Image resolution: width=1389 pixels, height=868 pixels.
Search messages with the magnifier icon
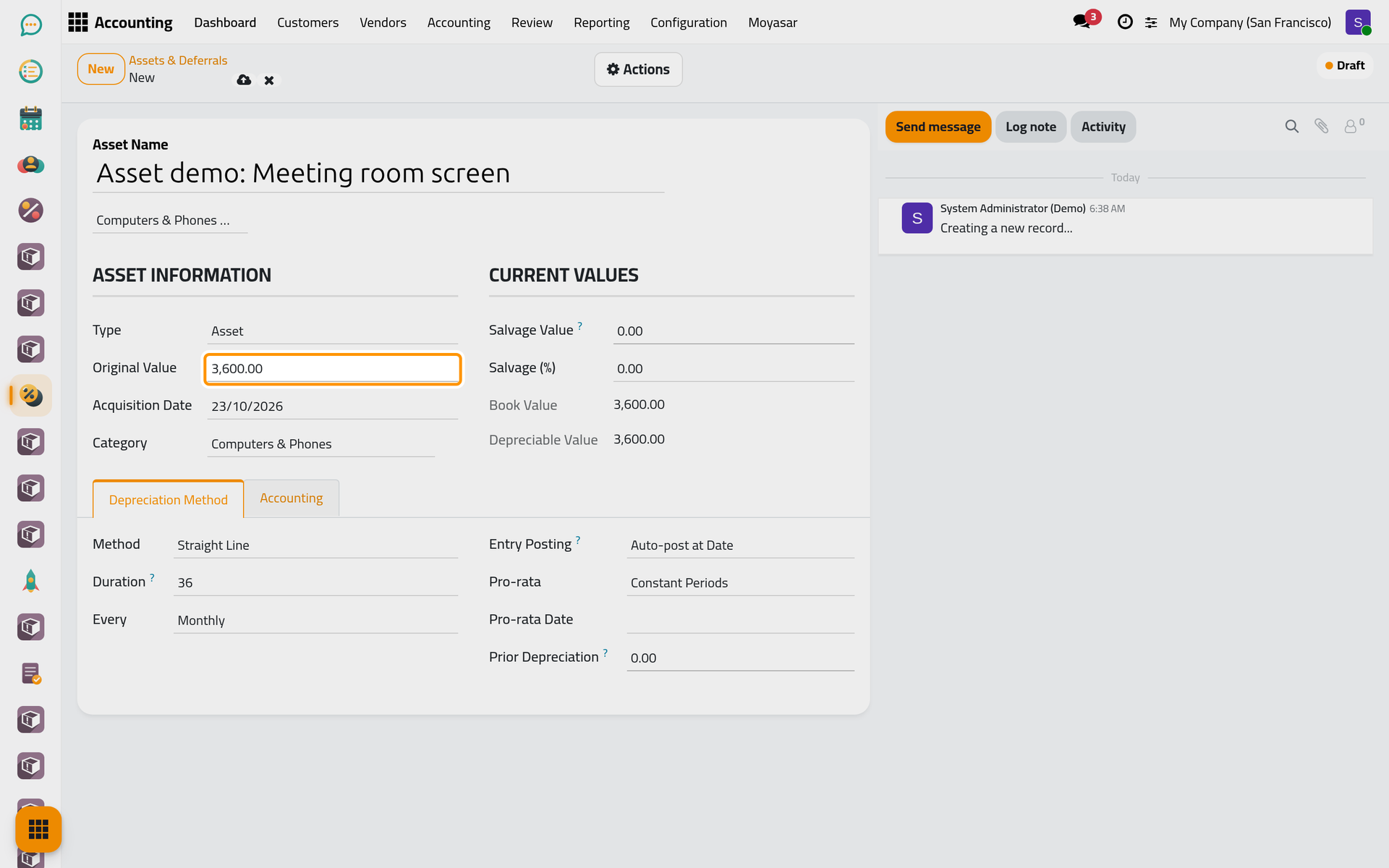[x=1291, y=127]
